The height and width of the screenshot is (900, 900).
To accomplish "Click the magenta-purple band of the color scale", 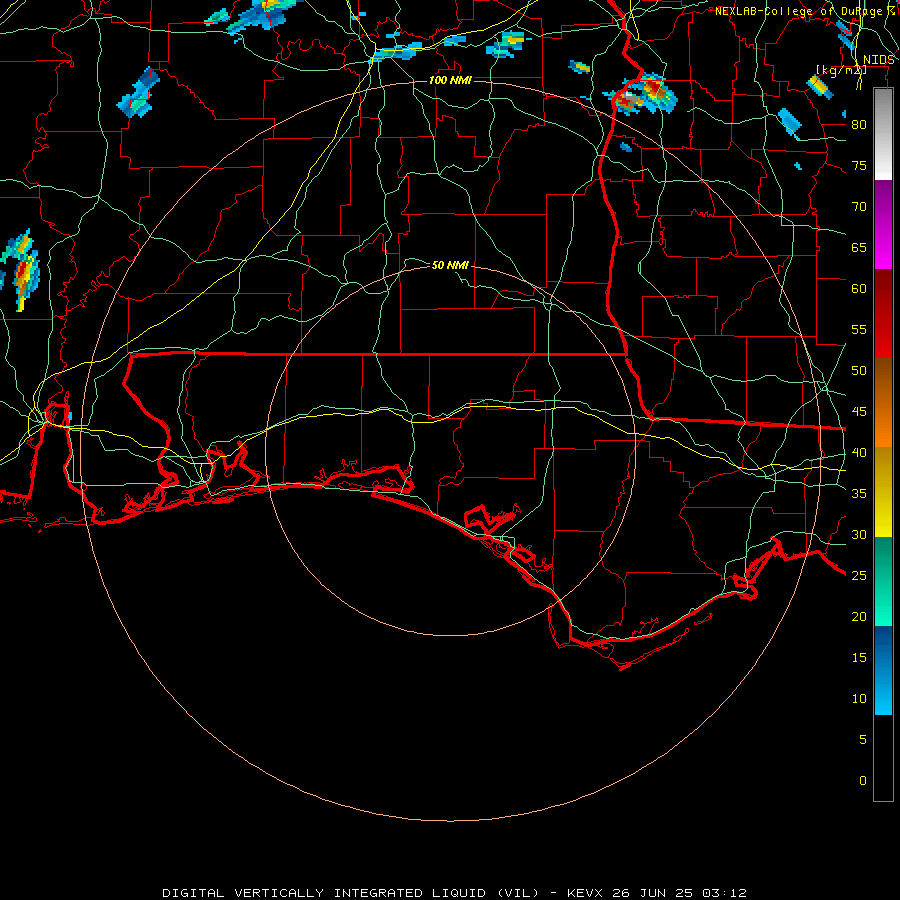I will [883, 225].
